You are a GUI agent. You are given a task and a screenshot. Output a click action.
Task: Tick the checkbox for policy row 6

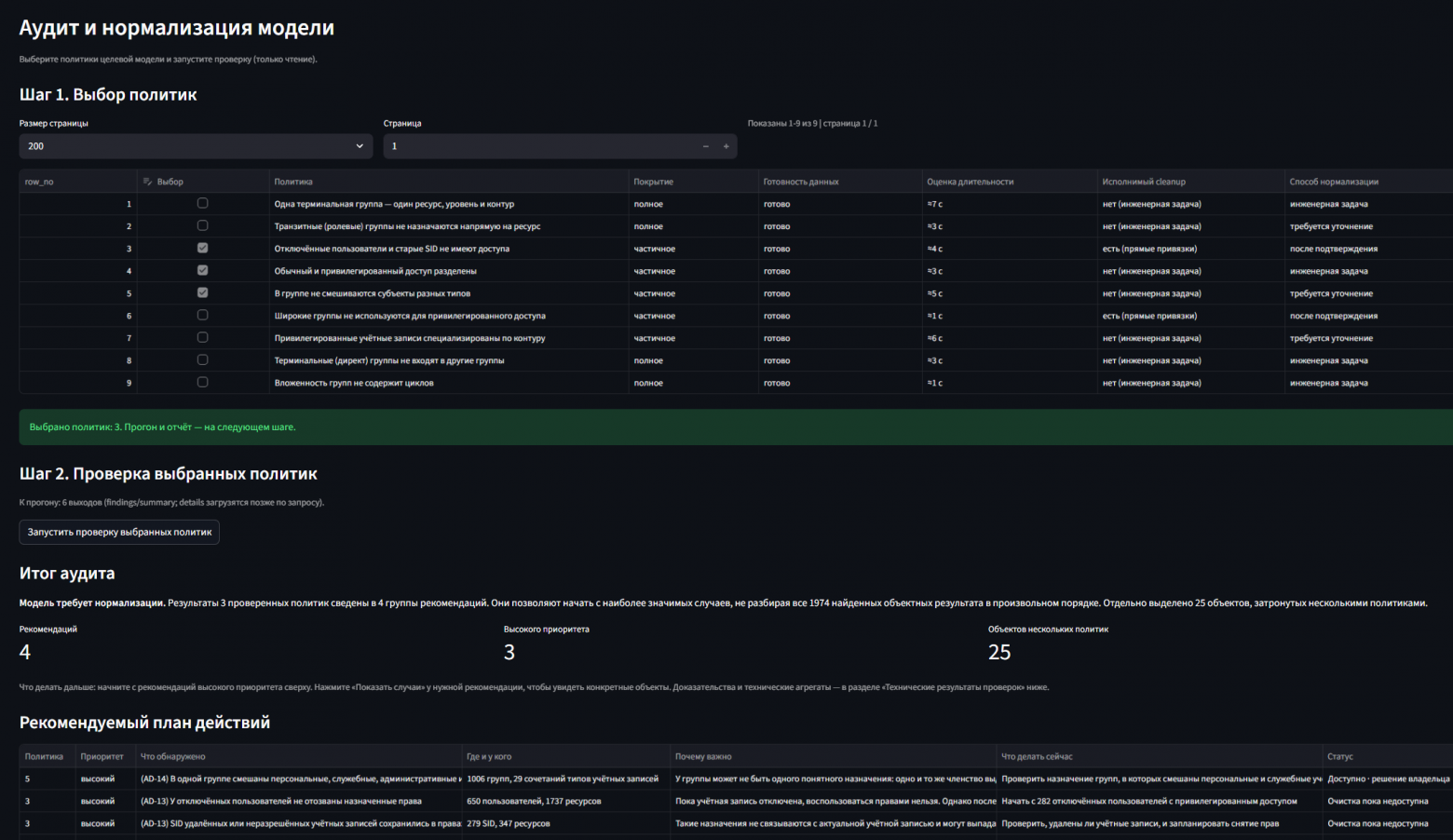tap(202, 315)
